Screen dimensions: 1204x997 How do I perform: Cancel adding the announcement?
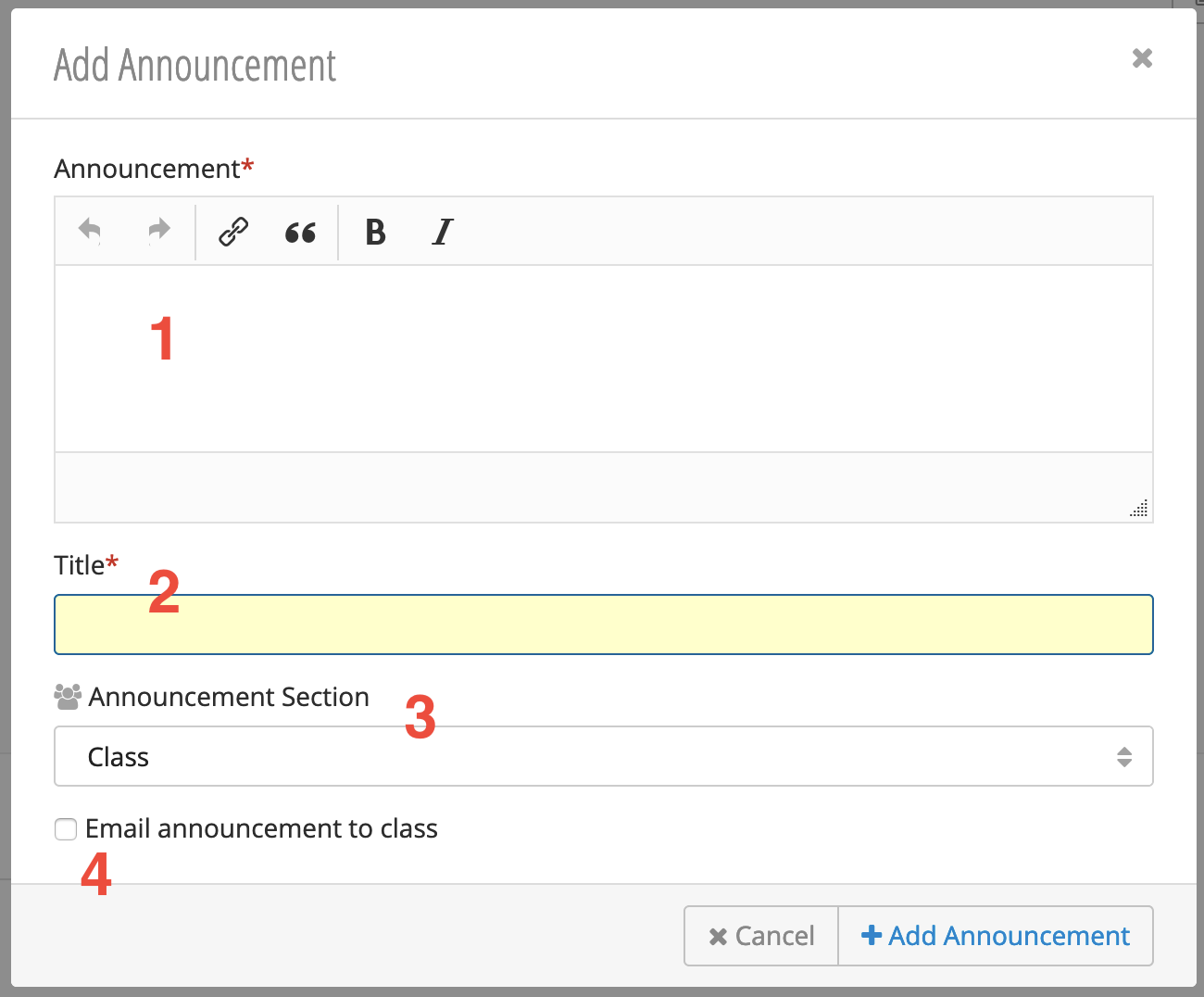click(x=761, y=936)
